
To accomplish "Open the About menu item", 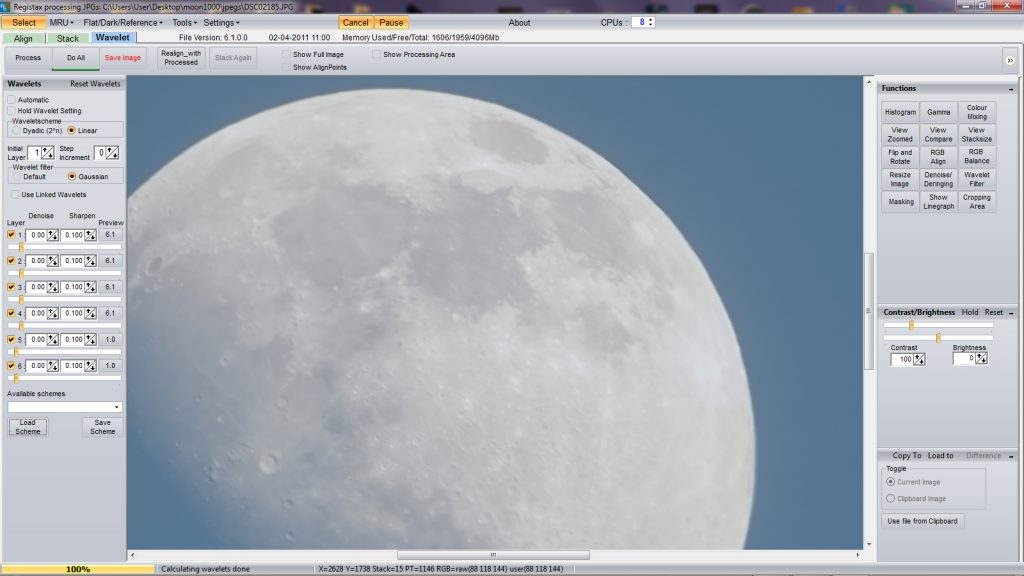I will point(519,23).
